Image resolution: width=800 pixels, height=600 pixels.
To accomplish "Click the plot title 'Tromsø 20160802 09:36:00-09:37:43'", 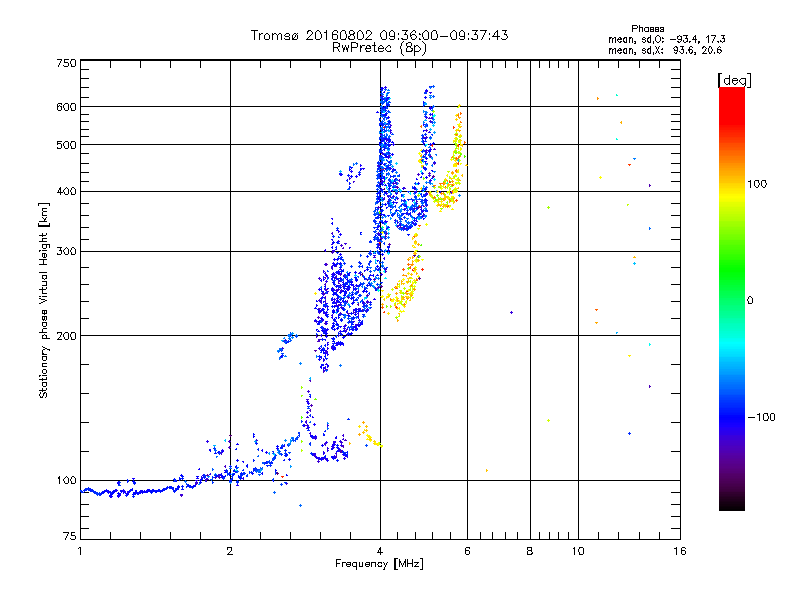I will tap(379, 35).
